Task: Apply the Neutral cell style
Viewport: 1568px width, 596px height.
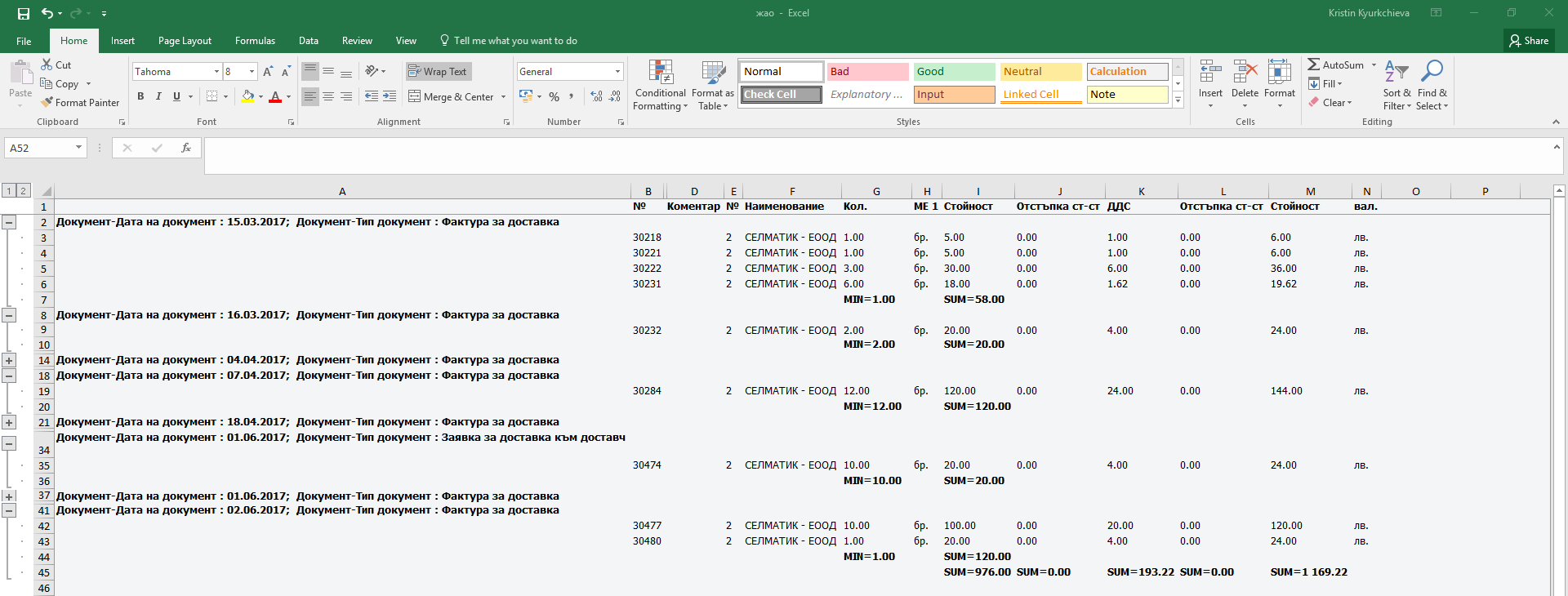Action: (1040, 72)
